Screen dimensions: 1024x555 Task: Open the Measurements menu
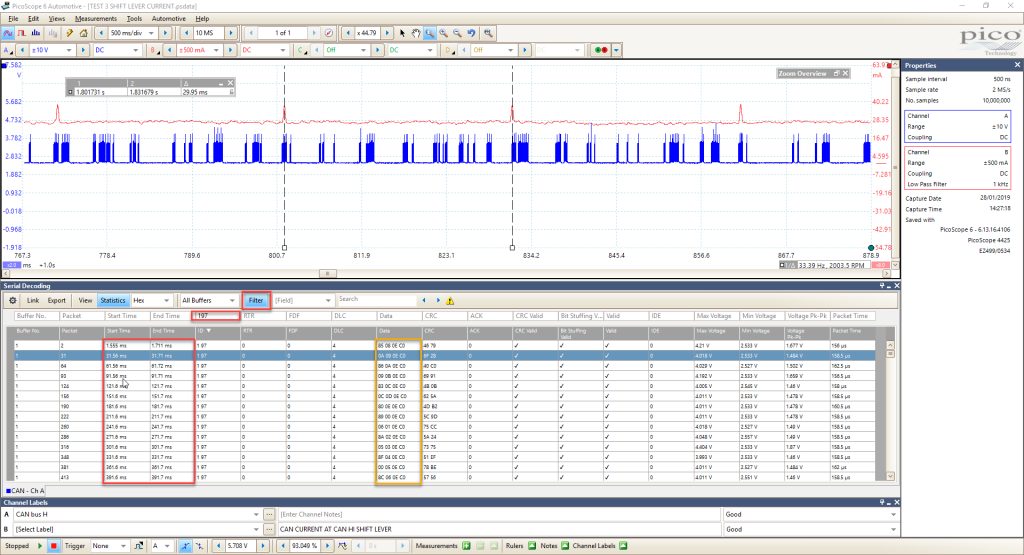tap(95, 19)
